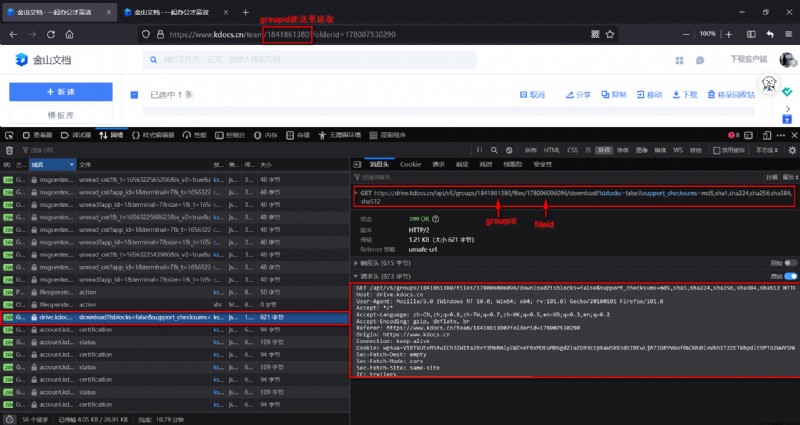This screenshot has height=425, width=800.
Task: Click the blue help icon on the sidebar
Action: pyautogui.click(x=787, y=119)
